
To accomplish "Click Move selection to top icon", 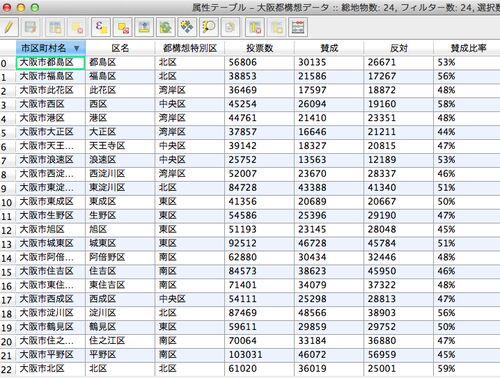I will point(144,27).
